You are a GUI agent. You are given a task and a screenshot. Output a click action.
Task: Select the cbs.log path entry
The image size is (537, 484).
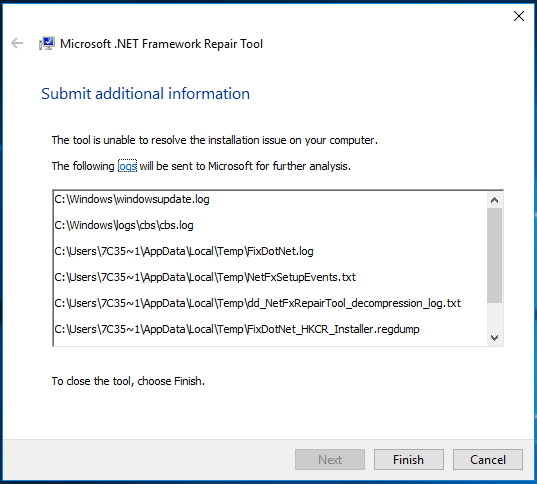pos(124,225)
